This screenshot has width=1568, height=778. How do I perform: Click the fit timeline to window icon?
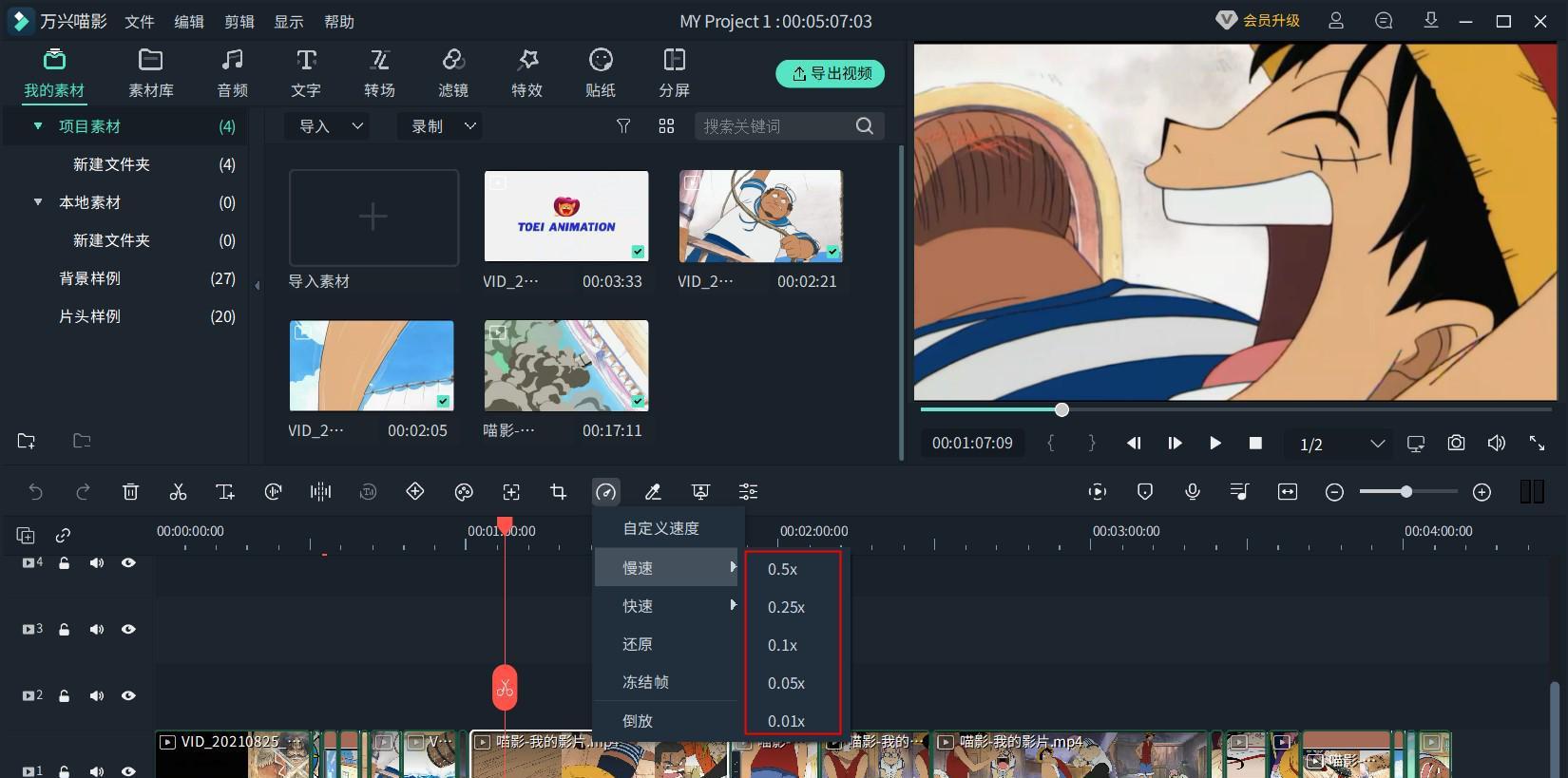pos(1288,491)
